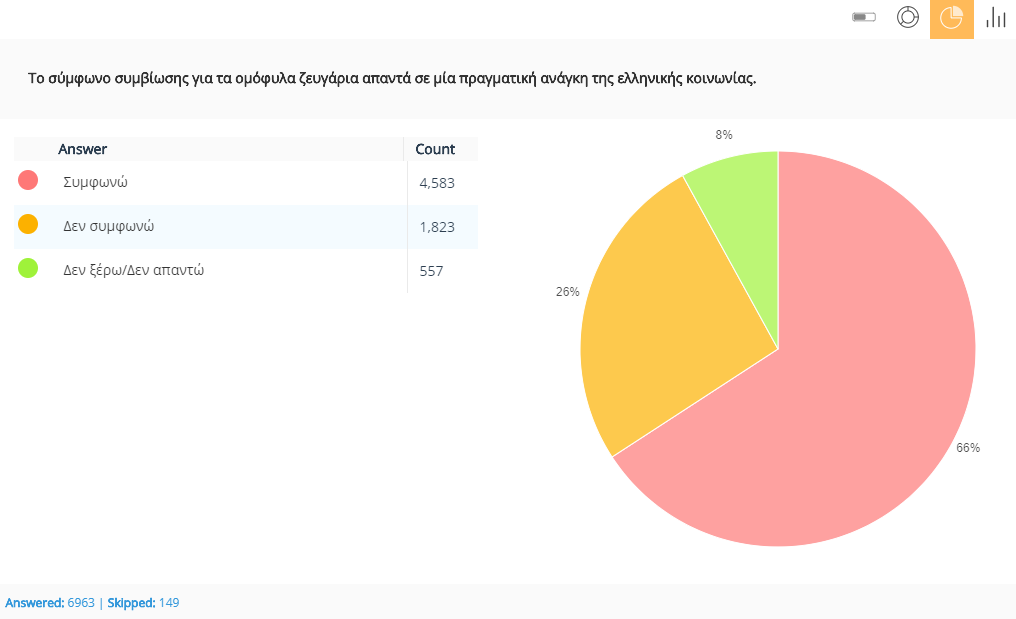
Task: Select the Δεν συμφωνώ answer label
Action: (x=108, y=227)
